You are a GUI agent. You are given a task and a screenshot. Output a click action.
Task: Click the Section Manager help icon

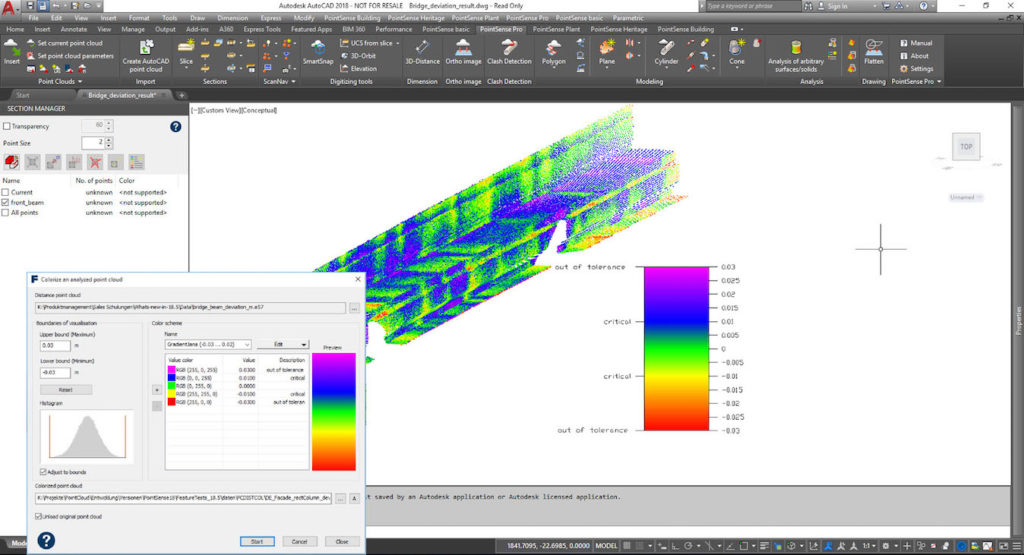click(x=176, y=127)
